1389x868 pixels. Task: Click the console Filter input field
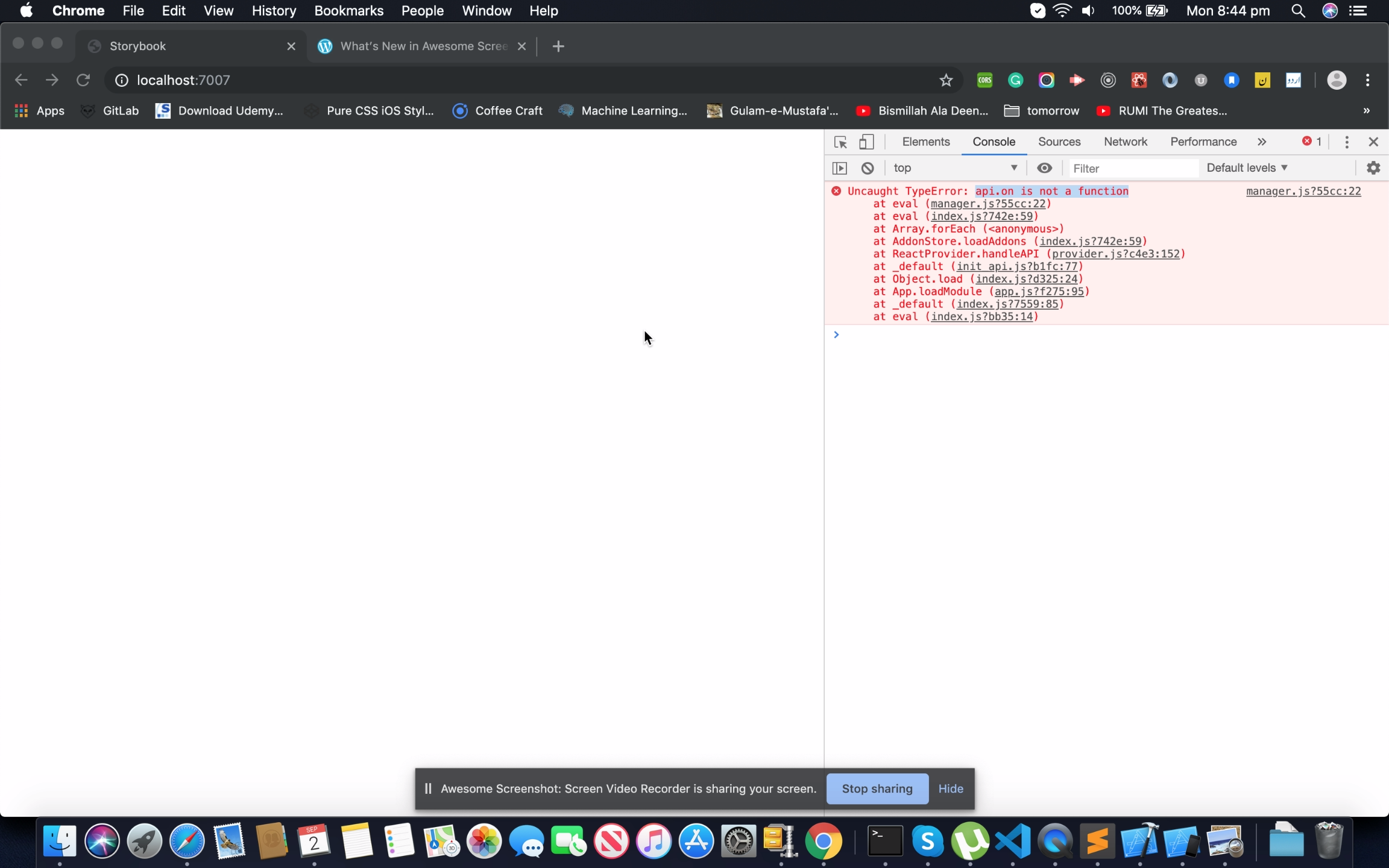1132,168
